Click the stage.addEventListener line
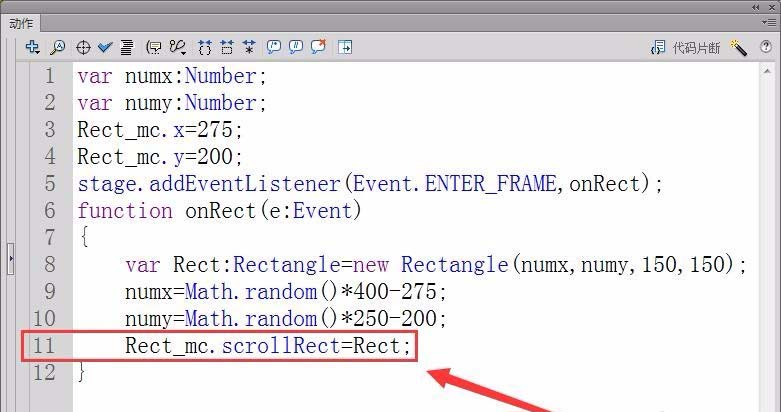The height and width of the screenshot is (412, 781). click(370, 184)
